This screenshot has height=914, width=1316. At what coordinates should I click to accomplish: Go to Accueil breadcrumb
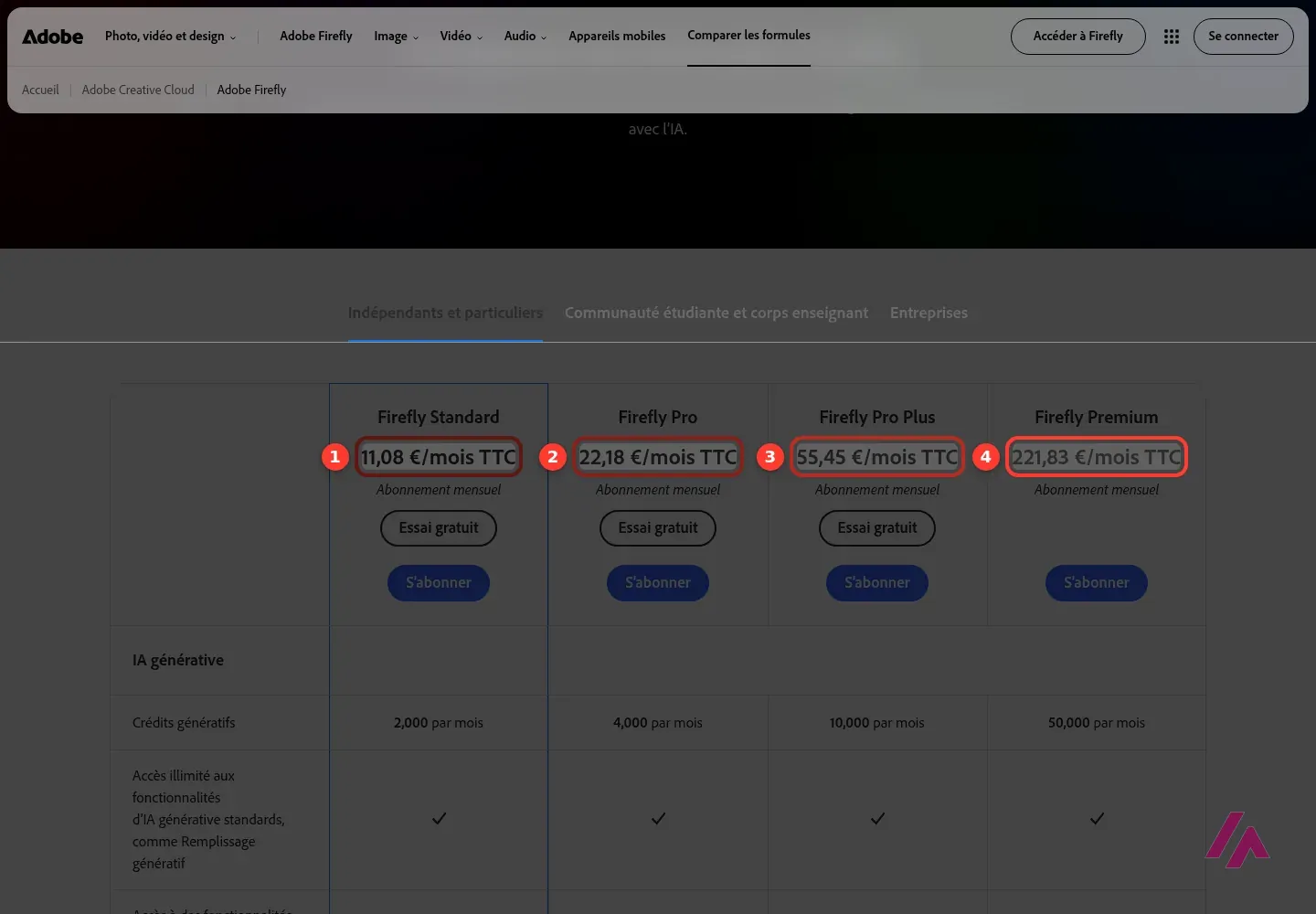pos(40,90)
